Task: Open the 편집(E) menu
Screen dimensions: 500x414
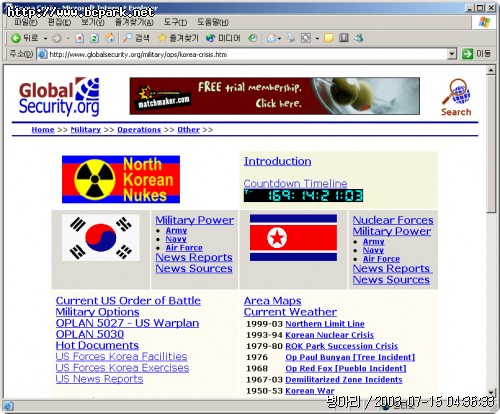Action: tap(59, 22)
